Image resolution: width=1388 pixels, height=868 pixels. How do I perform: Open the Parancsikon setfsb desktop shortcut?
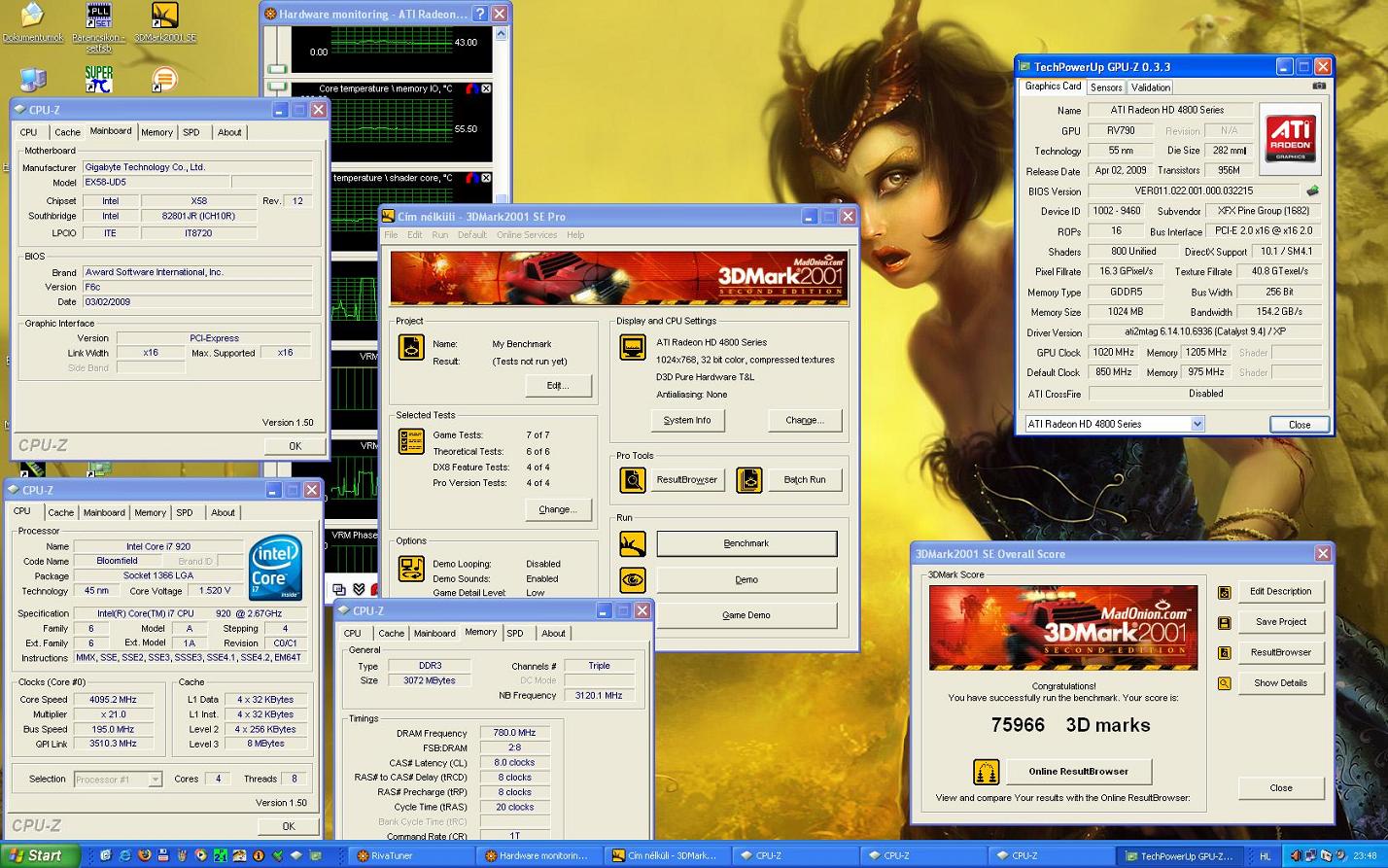coord(98,27)
